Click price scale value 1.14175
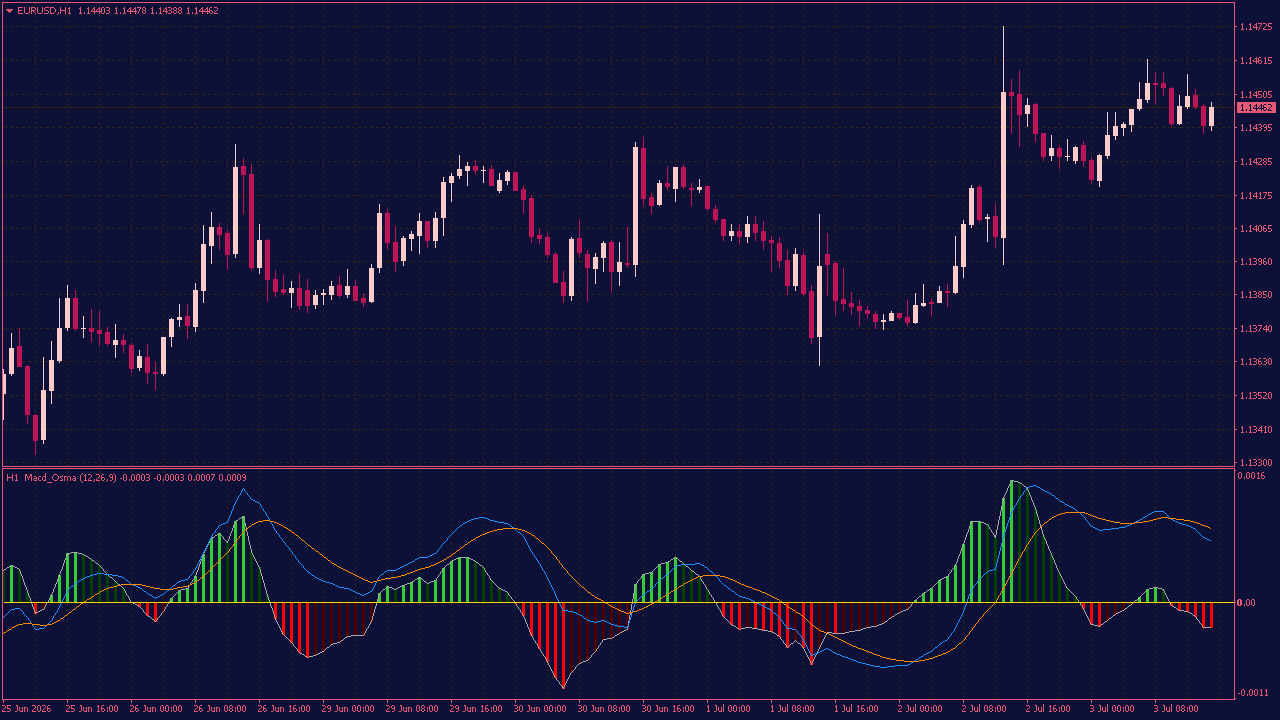Screen dimensions: 1280x720 click(1255, 195)
